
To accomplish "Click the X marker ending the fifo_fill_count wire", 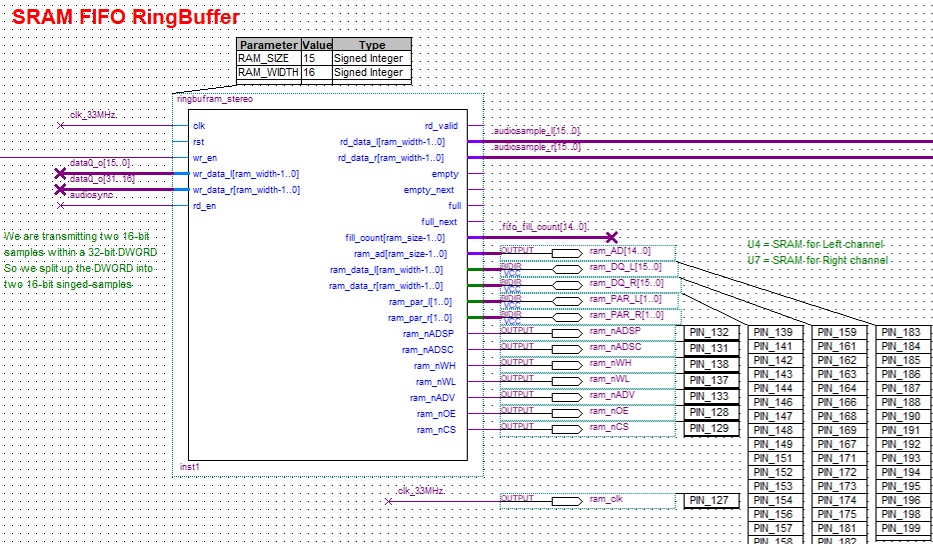I will (x=611, y=237).
